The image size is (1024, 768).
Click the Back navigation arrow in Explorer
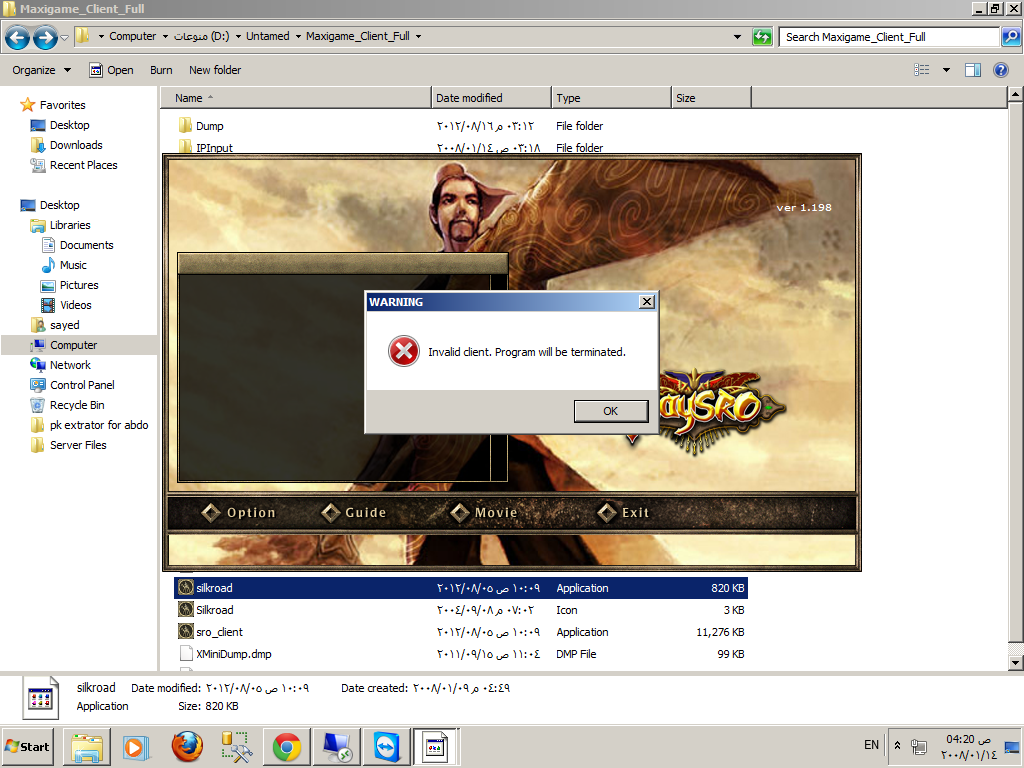tap(17, 37)
